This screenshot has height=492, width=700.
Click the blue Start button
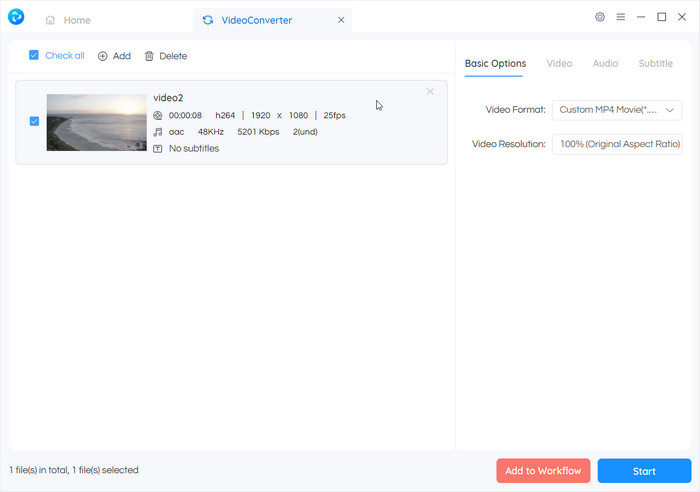[644, 471]
